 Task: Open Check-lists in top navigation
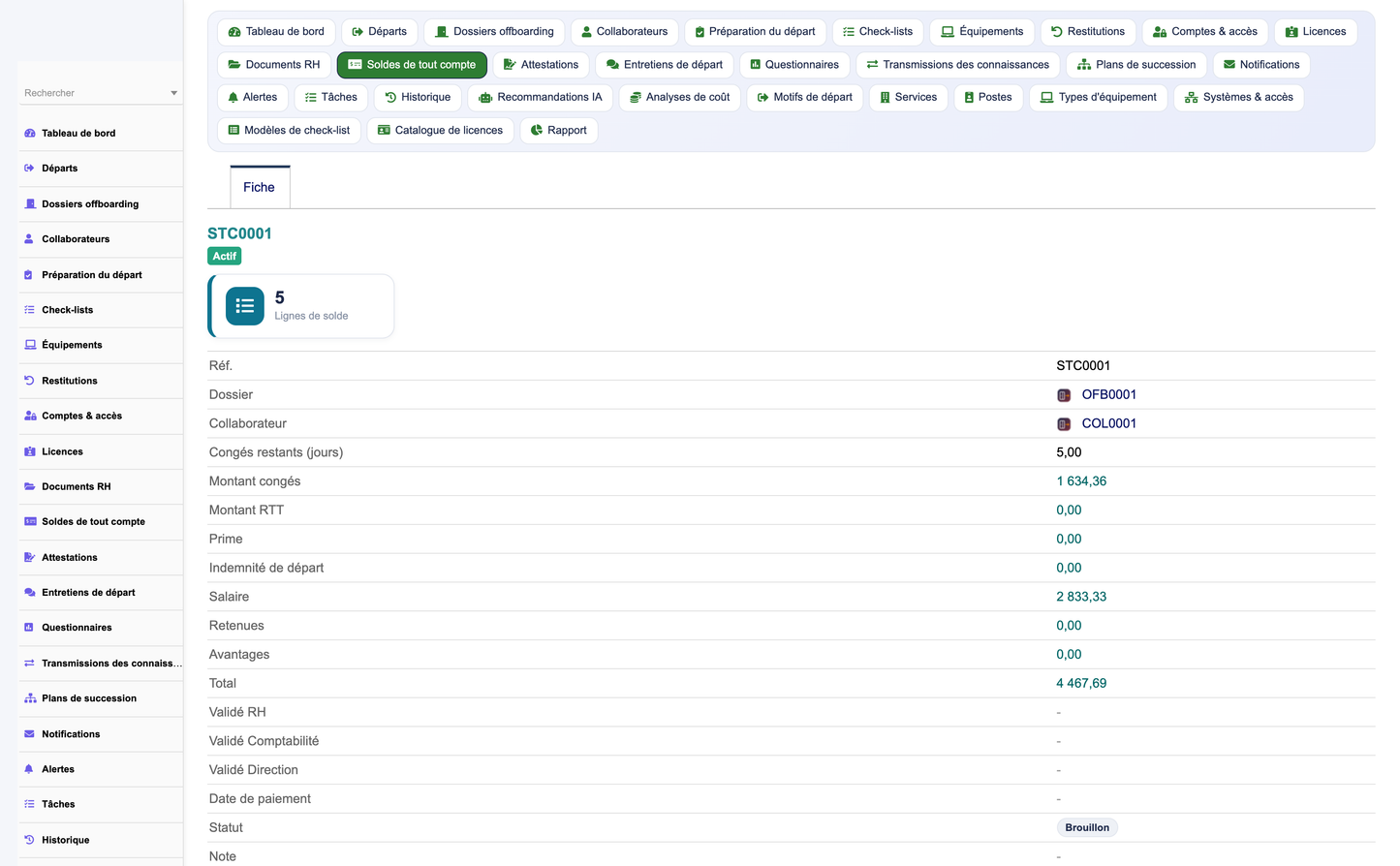pyautogui.click(x=878, y=32)
